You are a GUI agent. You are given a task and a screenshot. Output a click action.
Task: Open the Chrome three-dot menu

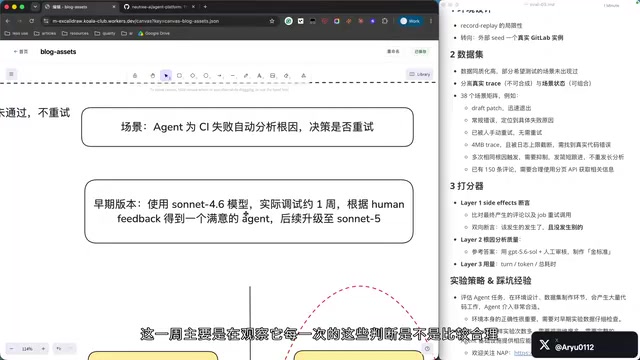(x=431, y=21)
